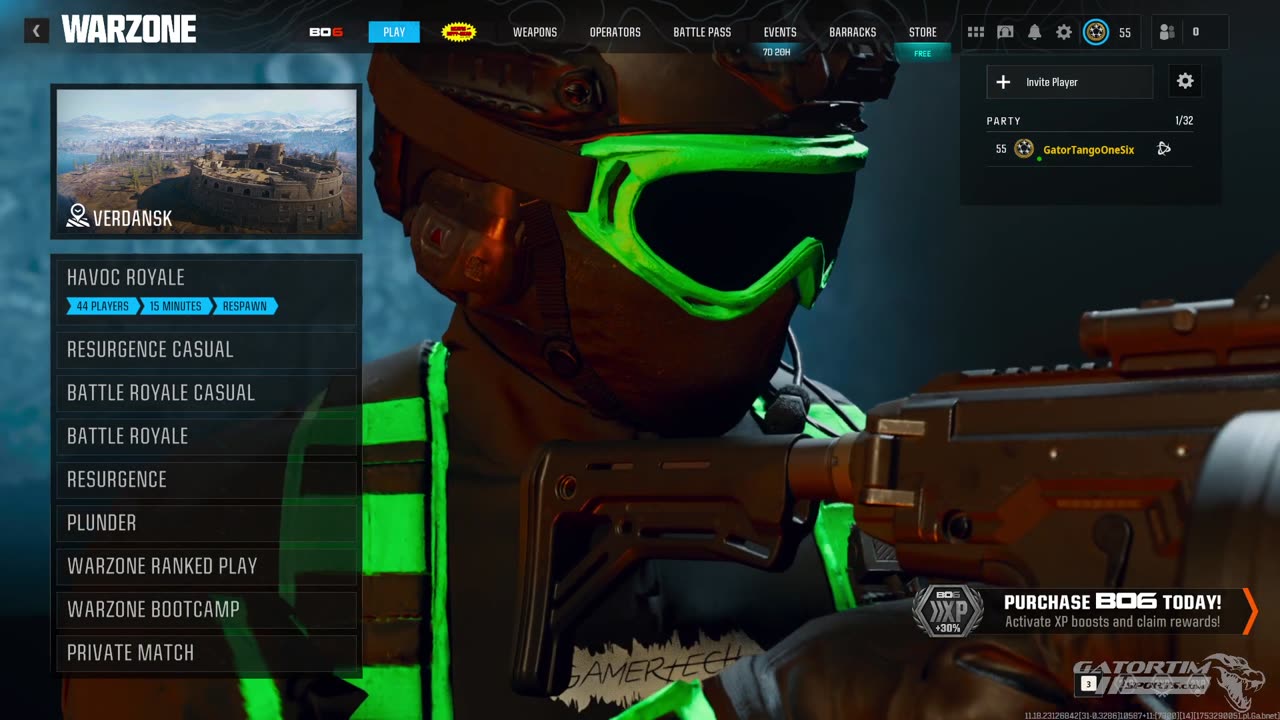Open the STORE tab

923,32
